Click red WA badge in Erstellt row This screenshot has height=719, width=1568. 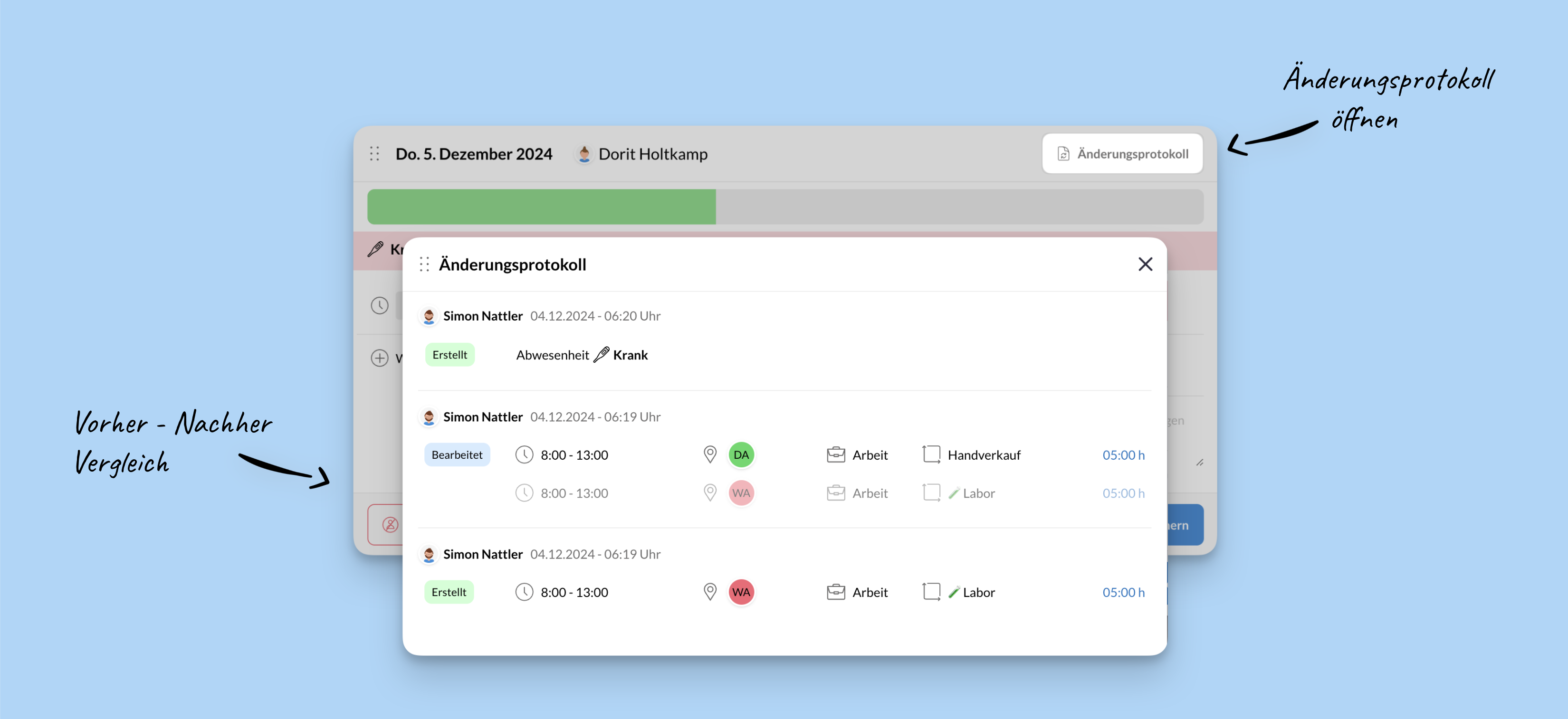[741, 592]
